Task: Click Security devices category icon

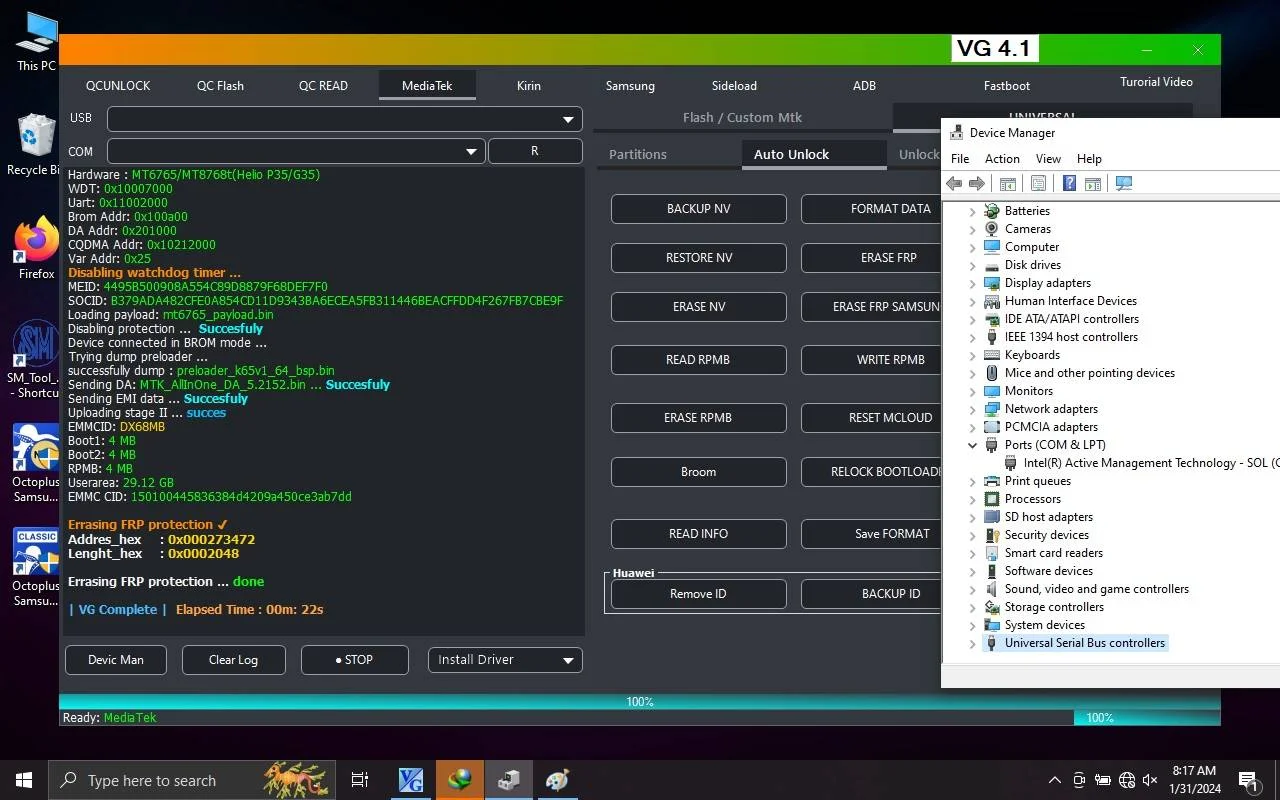Action: point(992,535)
